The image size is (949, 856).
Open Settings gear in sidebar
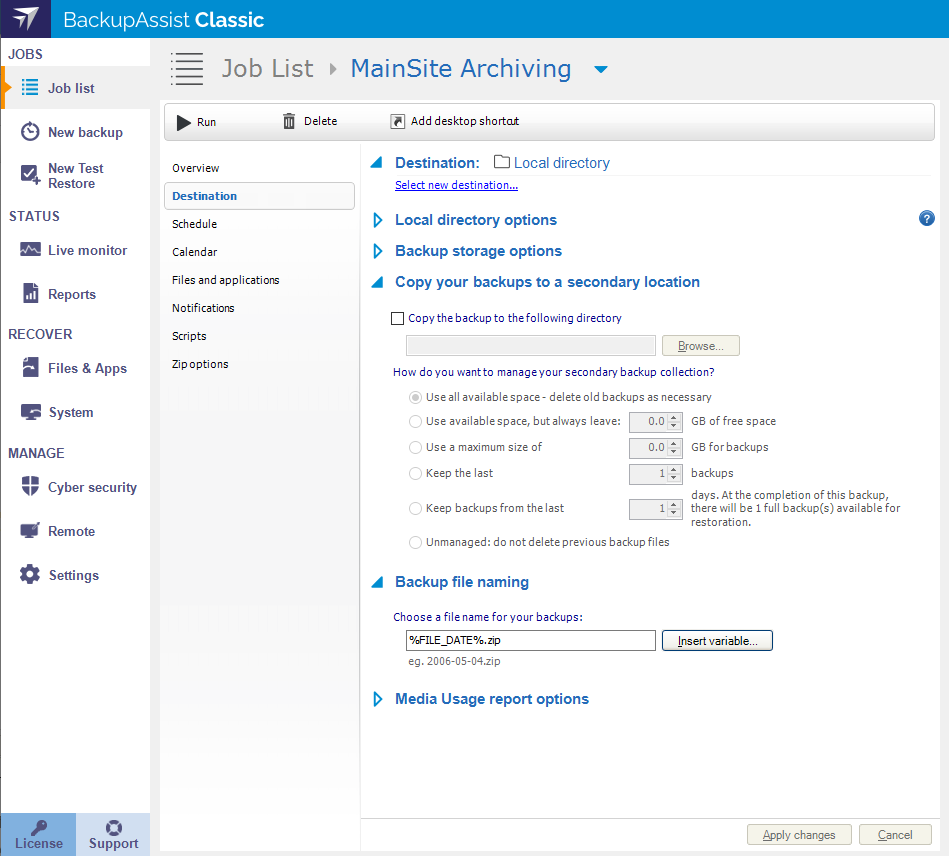click(x=30, y=575)
